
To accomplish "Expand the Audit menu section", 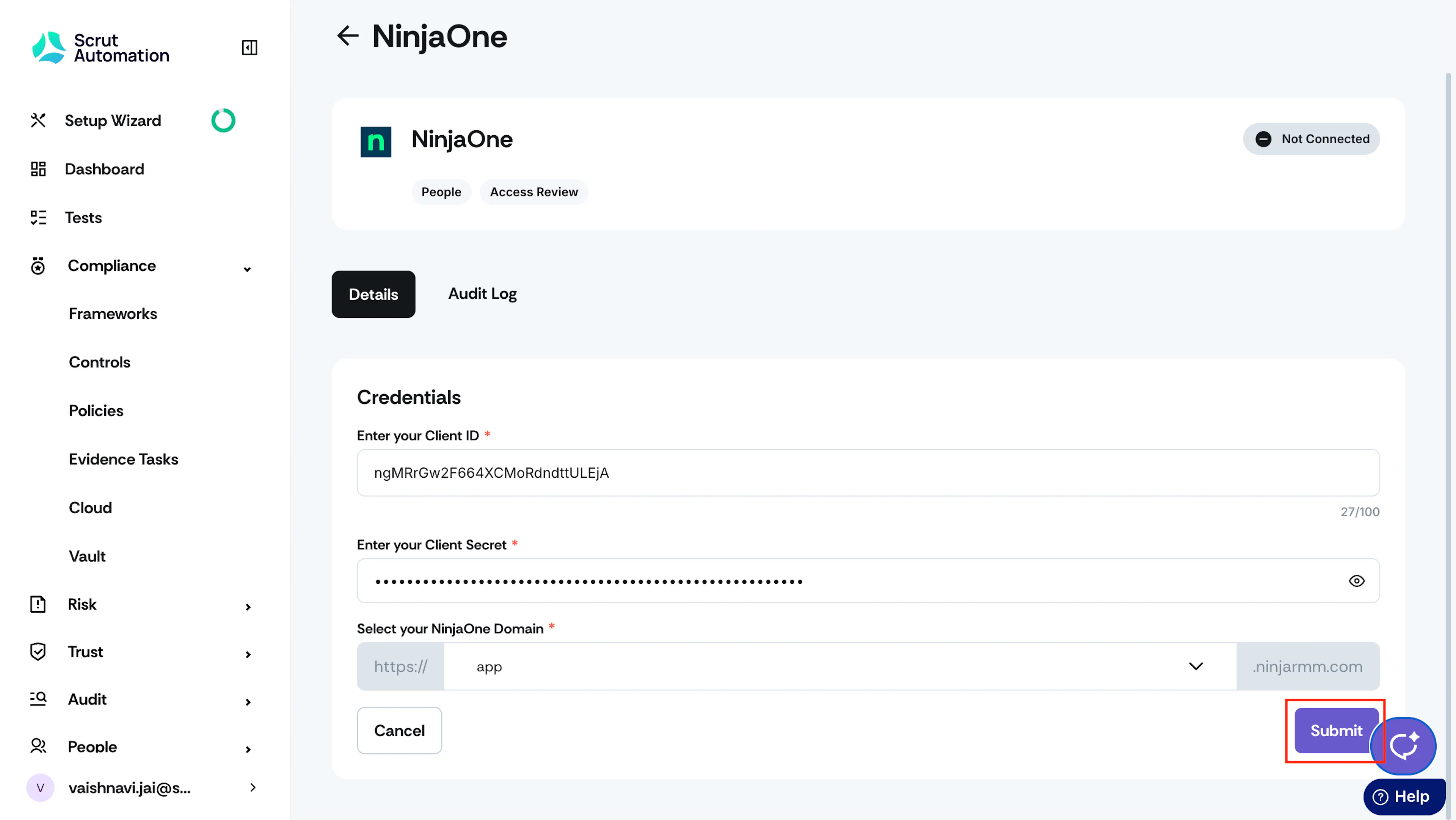I will [x=248, y=702].
